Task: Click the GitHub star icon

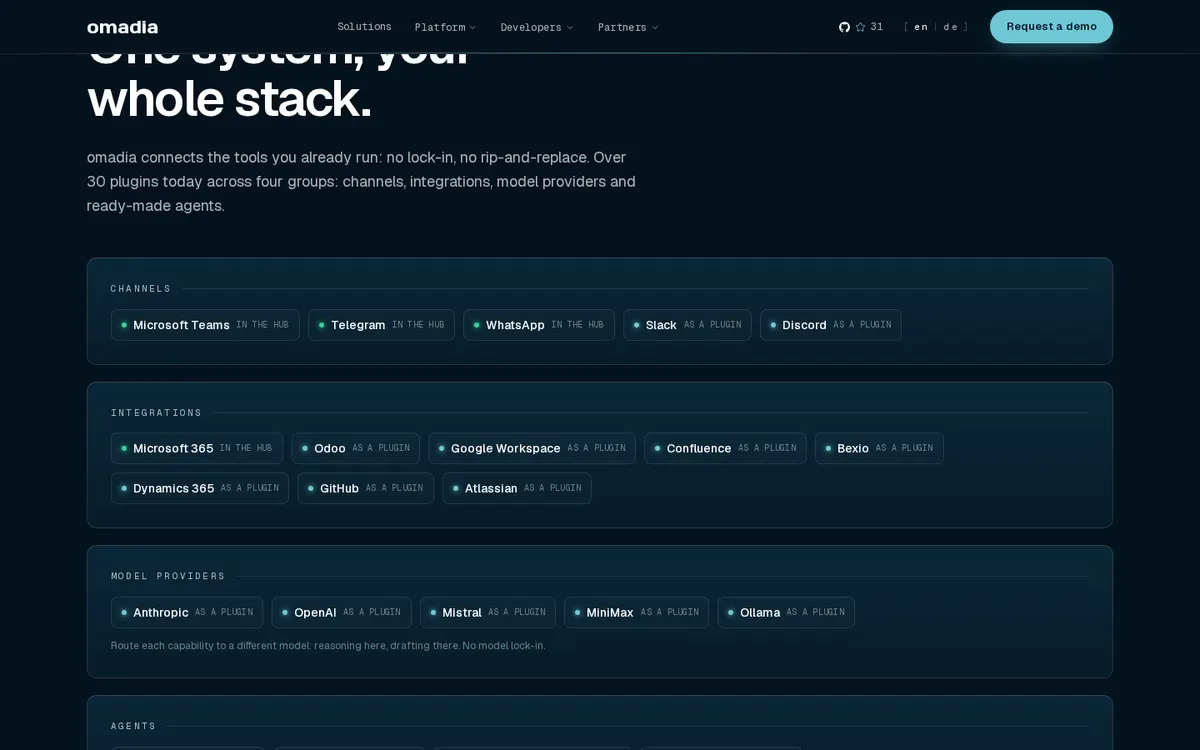Action: (860, 27)
